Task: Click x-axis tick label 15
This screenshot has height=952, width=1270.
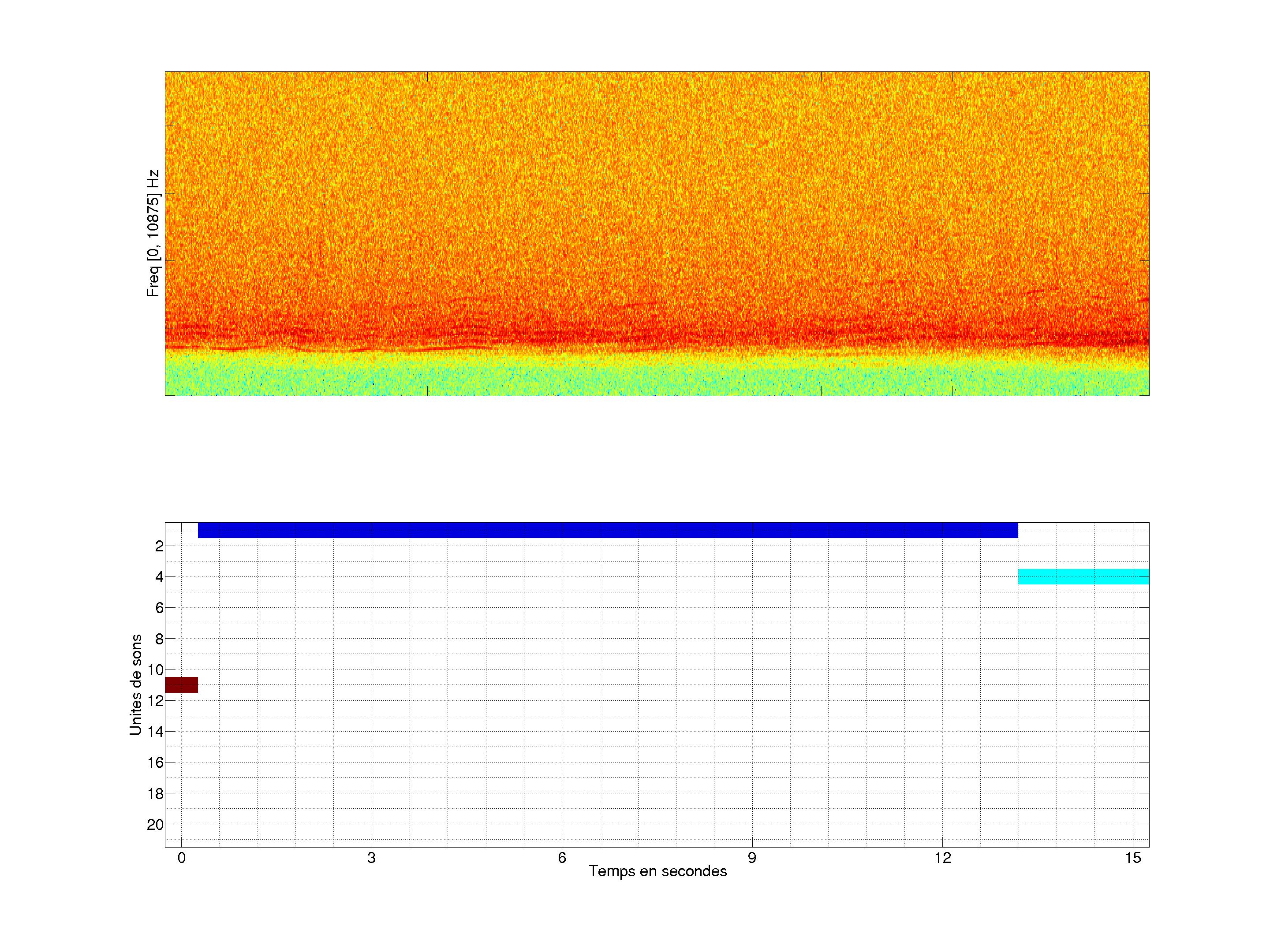Action: pyautogui.click(x=1132, y=858)
